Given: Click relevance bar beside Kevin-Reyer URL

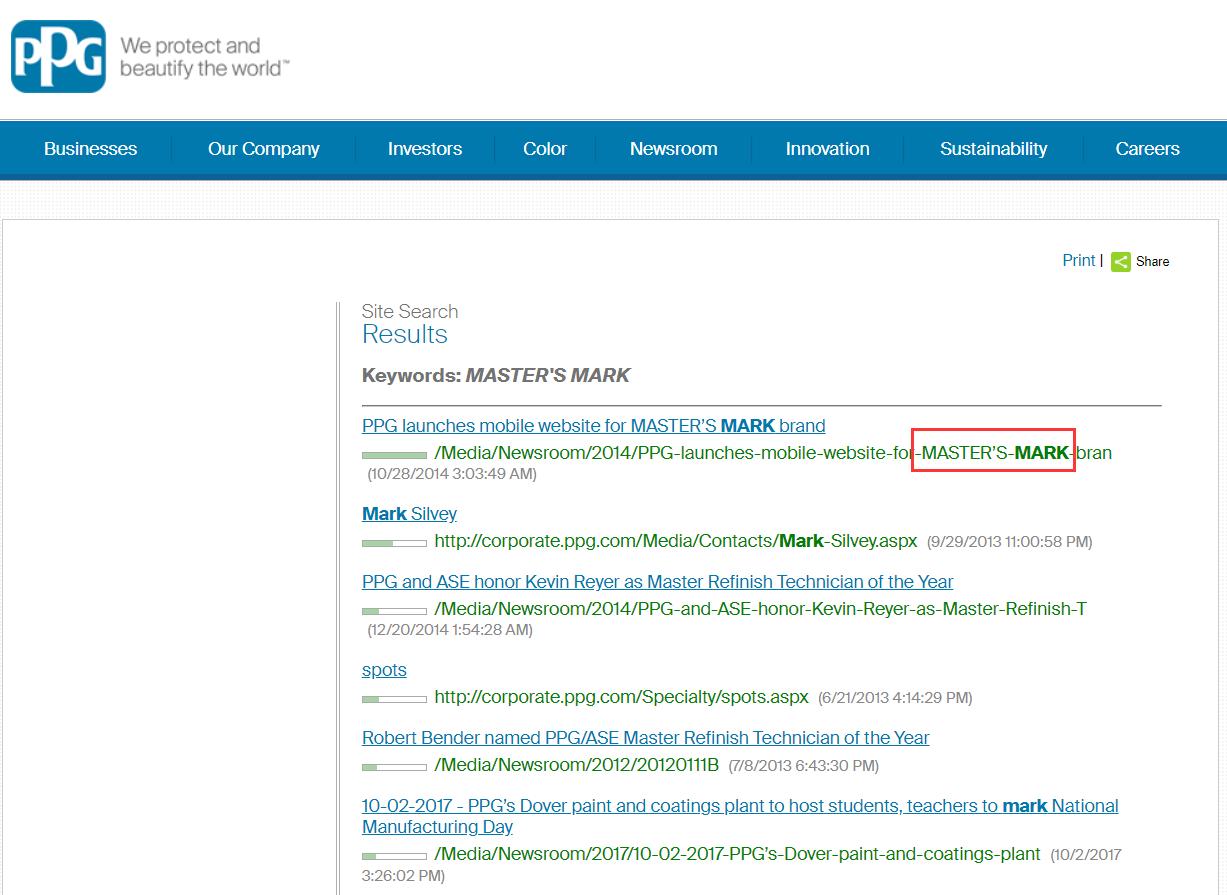Looking at the screenshot, I should (394, 611).
